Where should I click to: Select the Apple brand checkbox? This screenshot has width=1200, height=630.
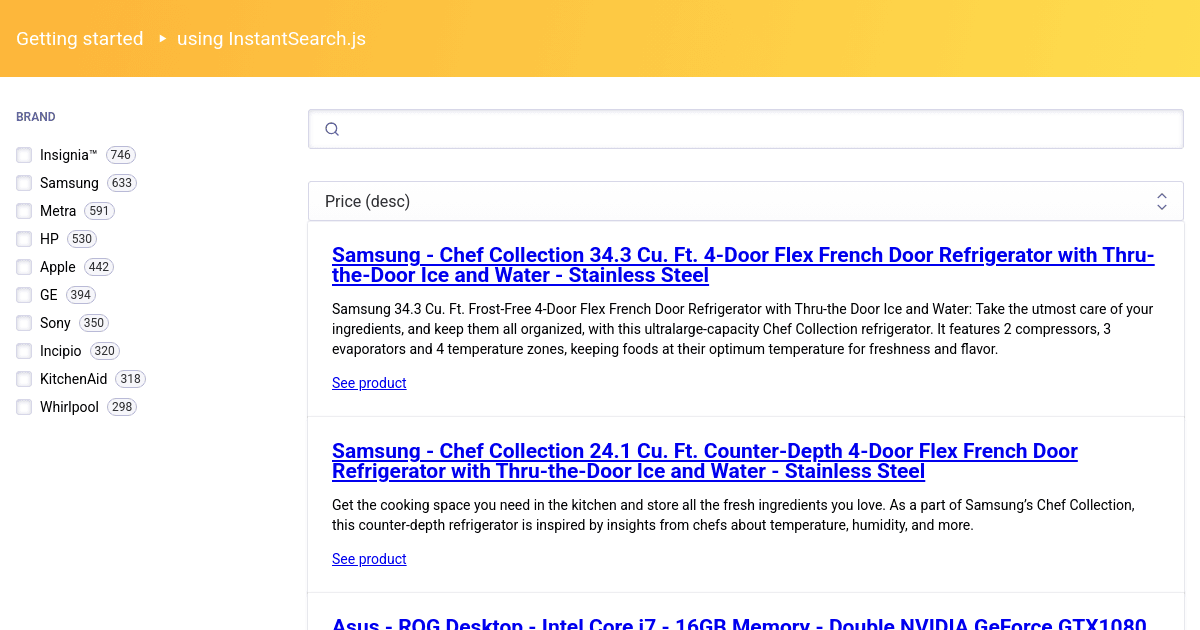(x=24, y=267)
